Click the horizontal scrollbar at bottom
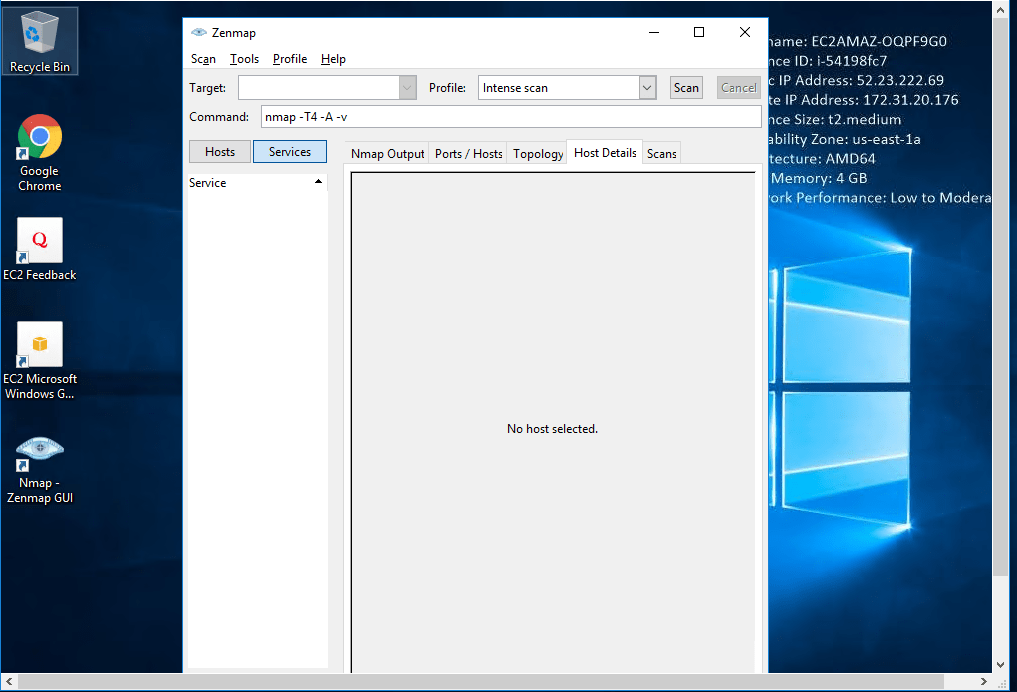The width and height of the screenshot is (1017, 692). (500, 682)
